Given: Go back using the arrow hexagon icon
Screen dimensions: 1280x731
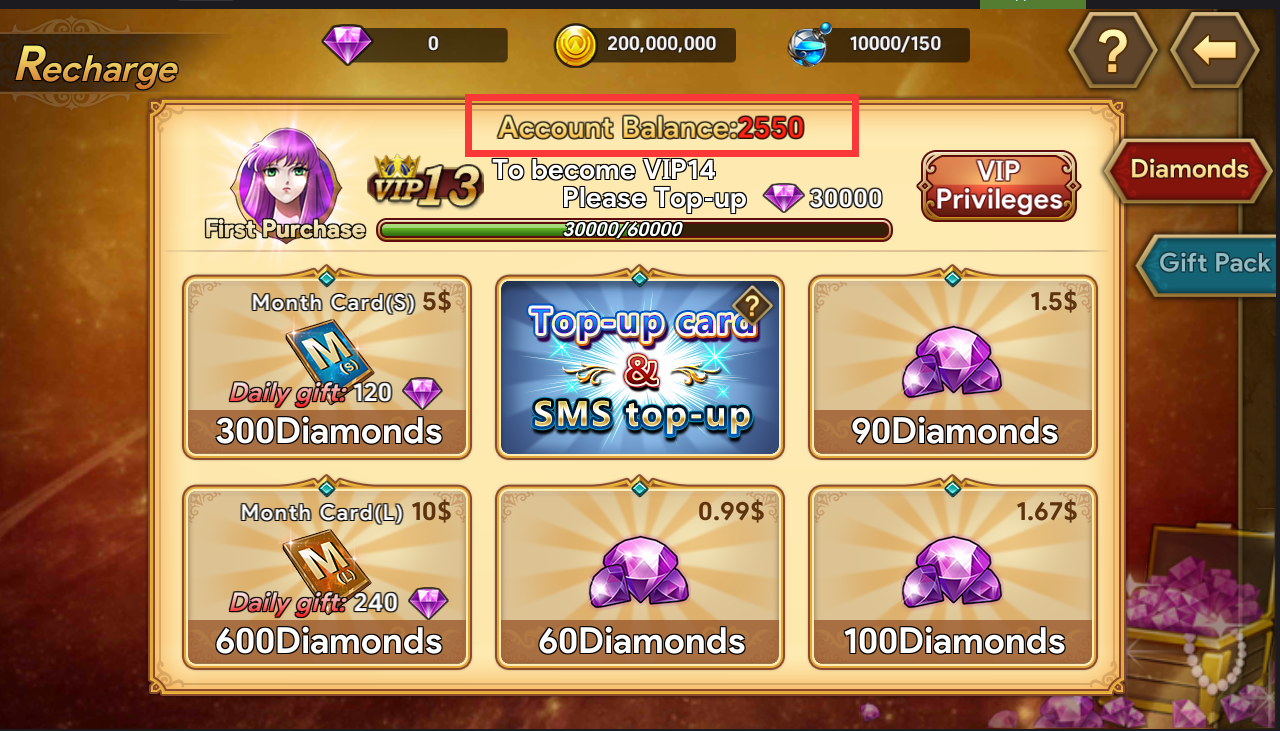Looking at the screenshot, I should click(x=1214, y=49).
